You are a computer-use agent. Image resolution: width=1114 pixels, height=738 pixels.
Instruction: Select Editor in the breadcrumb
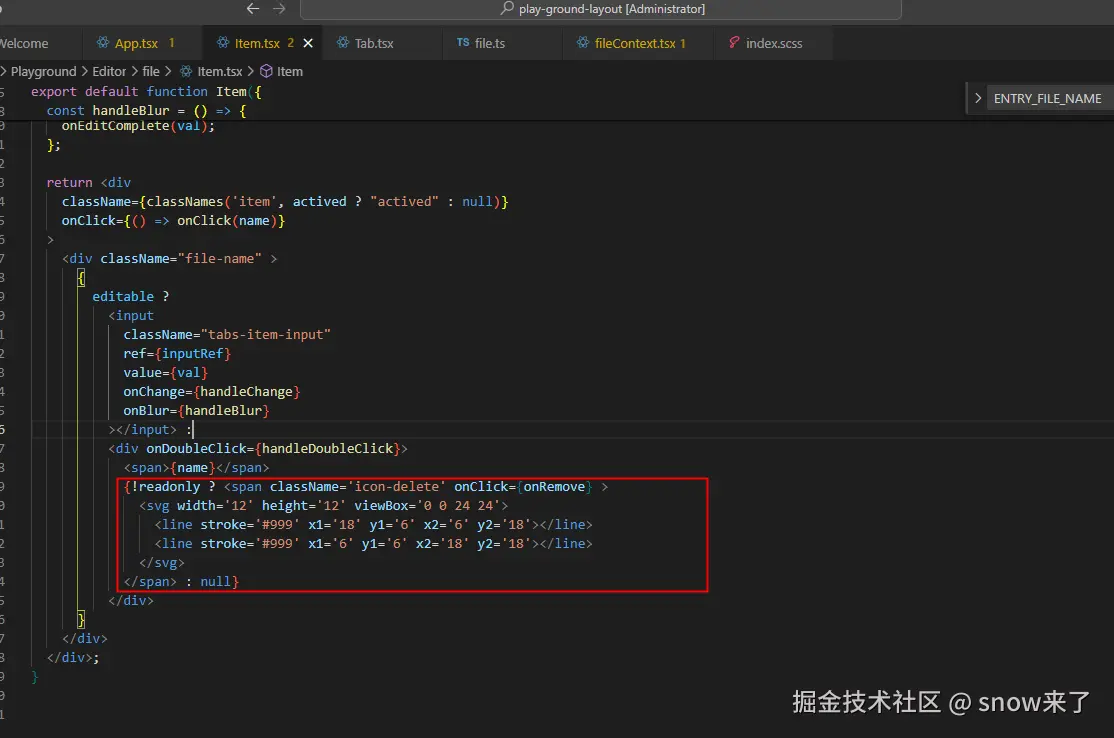click(109, 72)
